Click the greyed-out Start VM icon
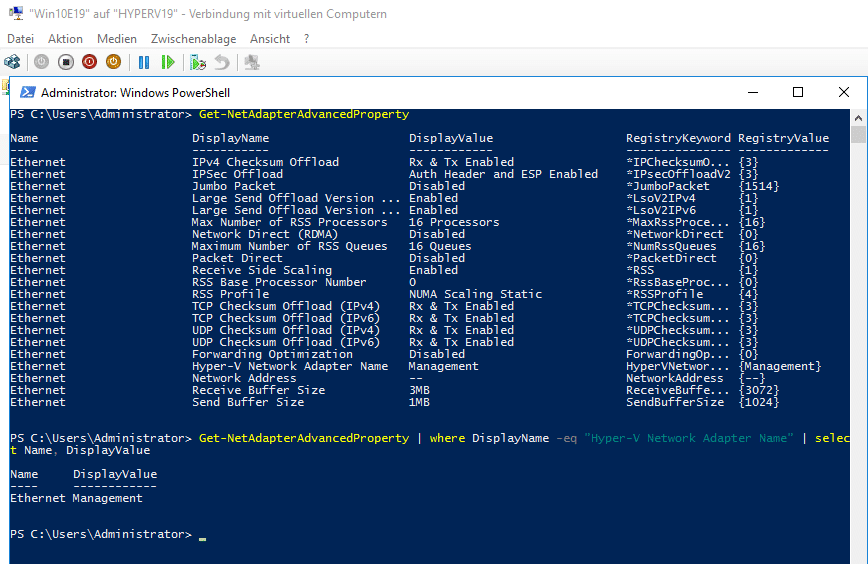Viewport: 868px width, 564px height. pyautogui.click(x=42, y=62)
